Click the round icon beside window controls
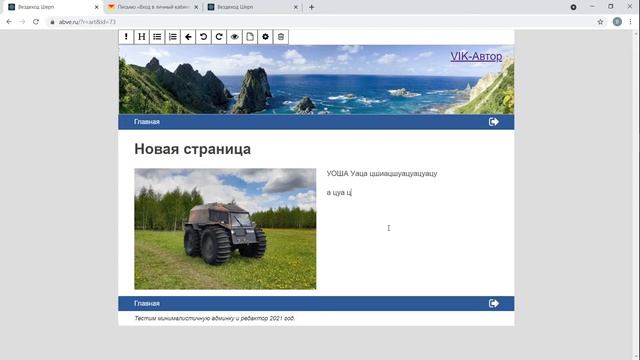 (x=573, y=7)
